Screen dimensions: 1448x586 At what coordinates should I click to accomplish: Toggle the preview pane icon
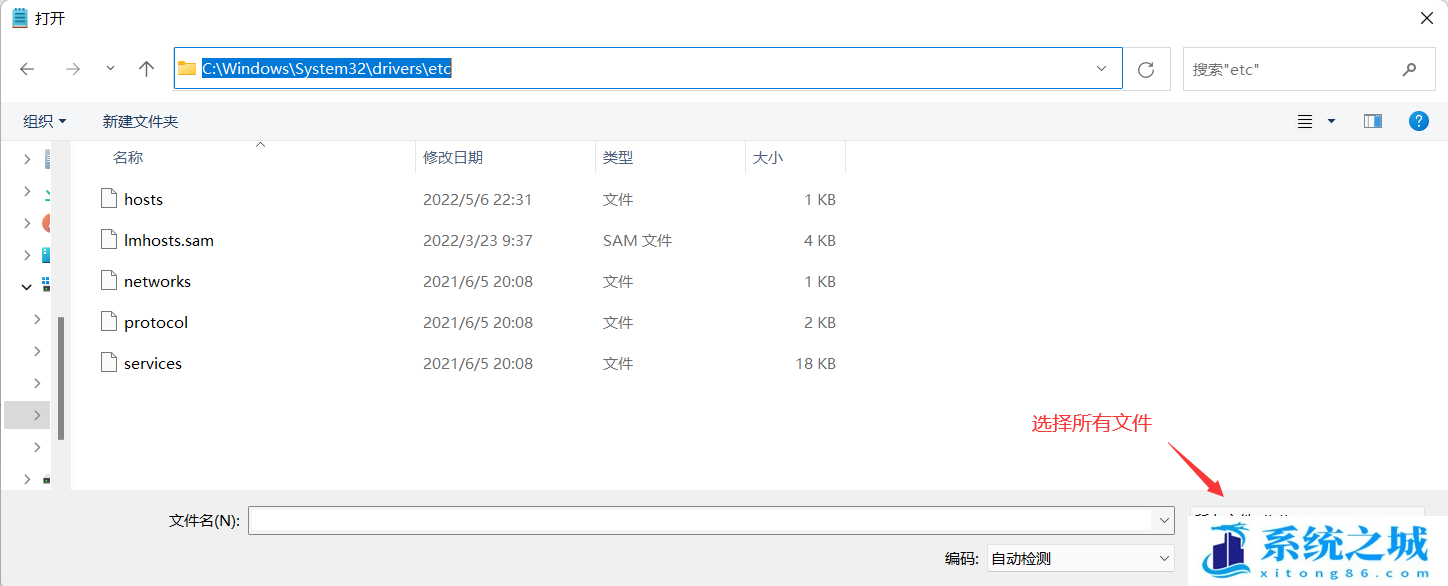(1372, 121)
